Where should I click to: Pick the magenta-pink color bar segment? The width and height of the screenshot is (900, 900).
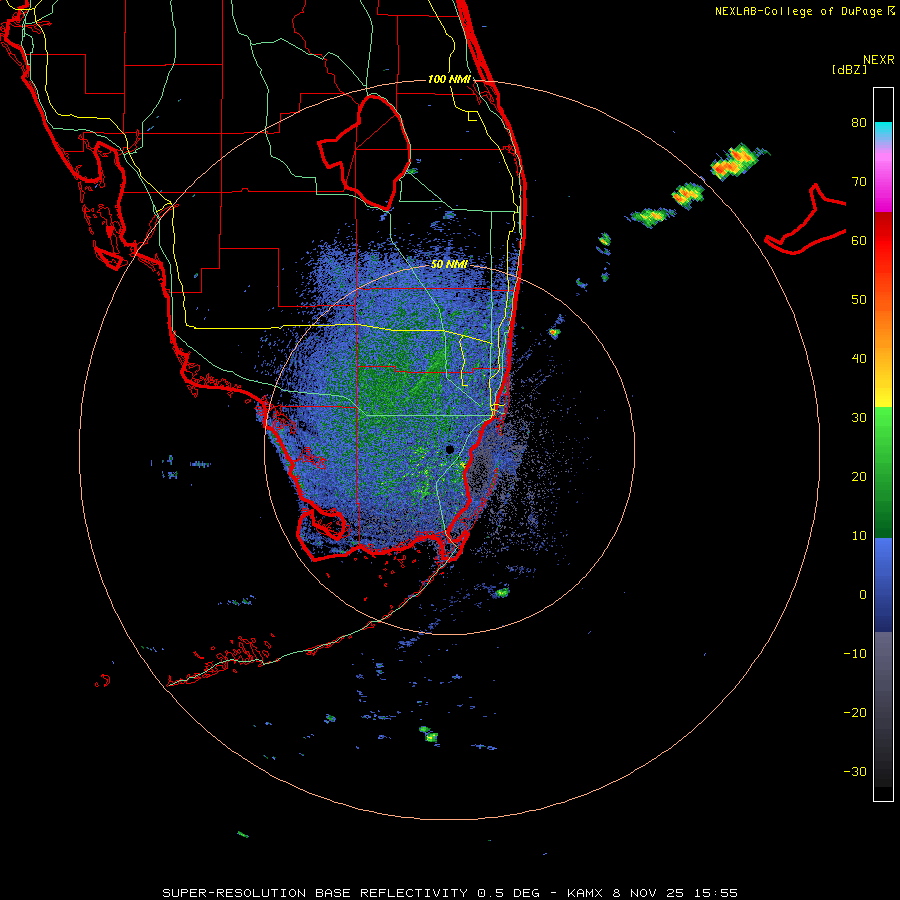coord(883,181)
